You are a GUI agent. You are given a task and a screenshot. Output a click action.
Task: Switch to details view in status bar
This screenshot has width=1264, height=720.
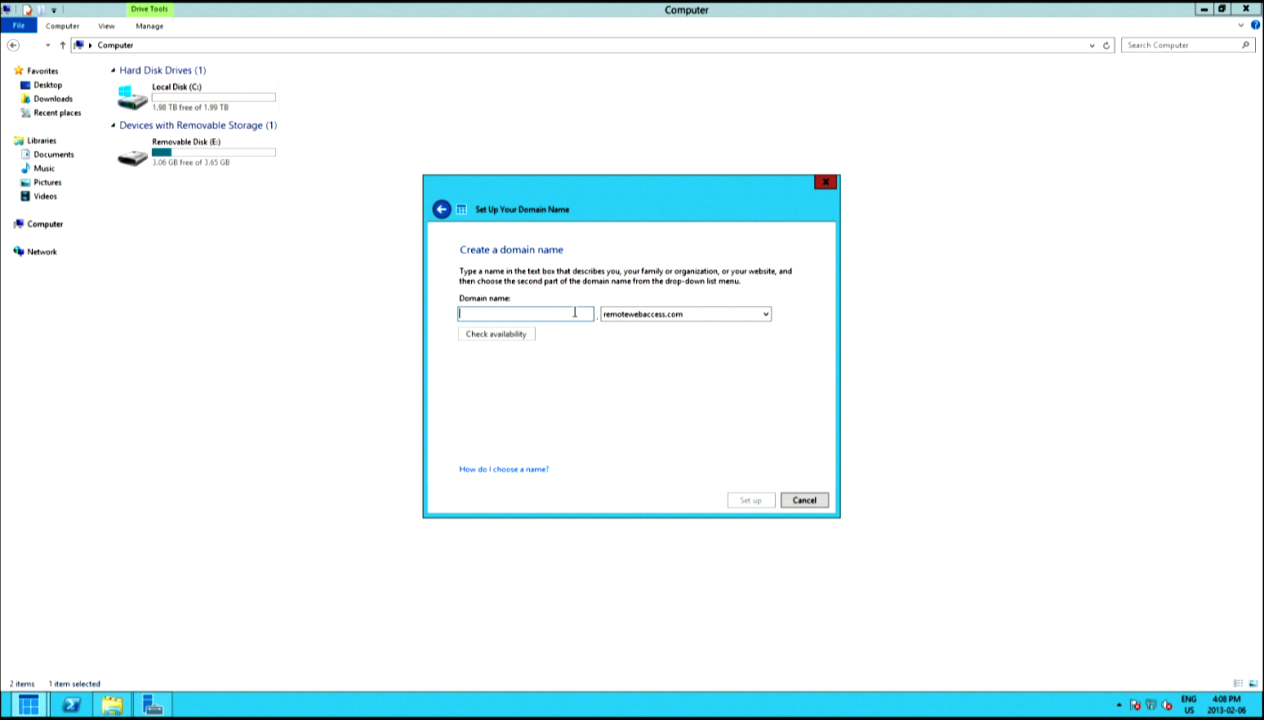1238,684
